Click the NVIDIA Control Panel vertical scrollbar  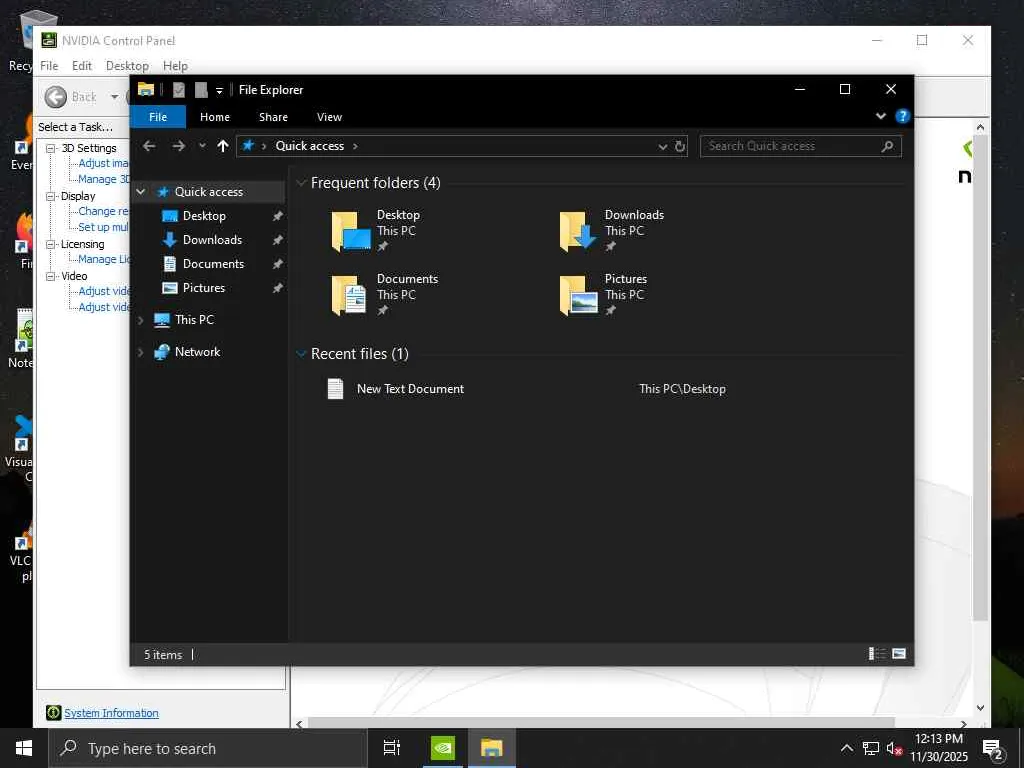(x=980, y=379)
